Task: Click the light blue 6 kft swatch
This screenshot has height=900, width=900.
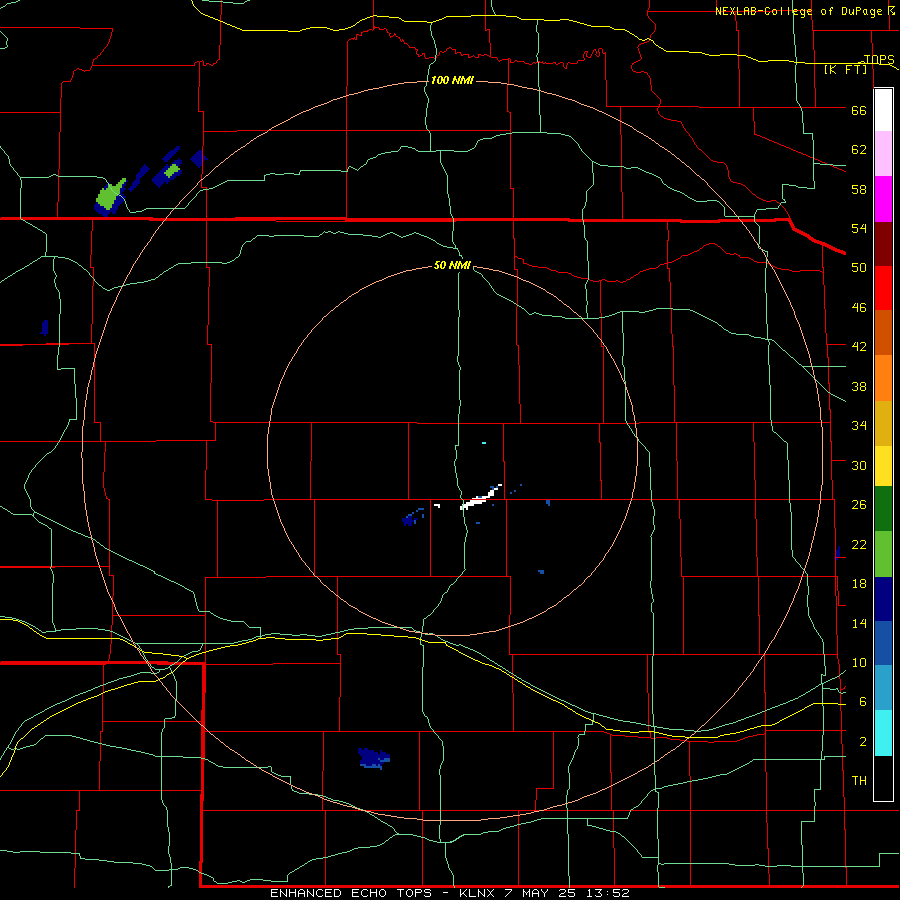Action: point(883,688)
